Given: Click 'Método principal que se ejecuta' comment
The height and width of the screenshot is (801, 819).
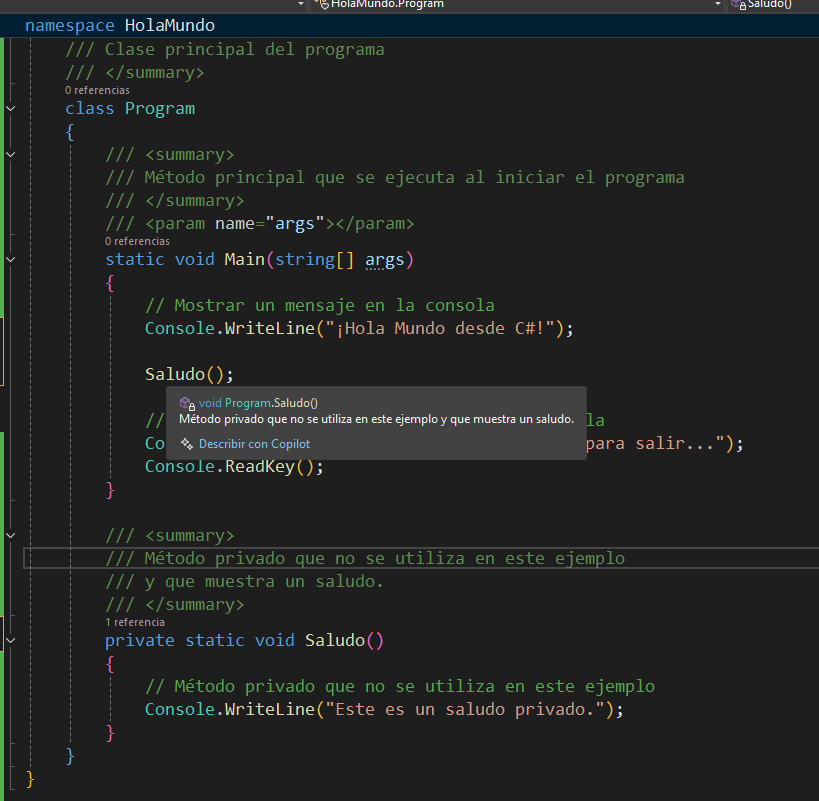Looking at the screenshot, I should pos(394,178).
